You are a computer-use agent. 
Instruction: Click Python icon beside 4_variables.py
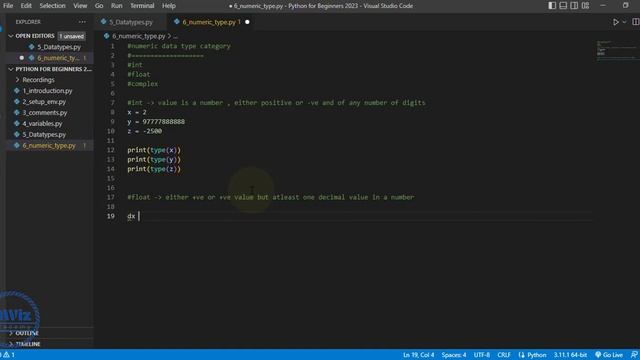17,123
